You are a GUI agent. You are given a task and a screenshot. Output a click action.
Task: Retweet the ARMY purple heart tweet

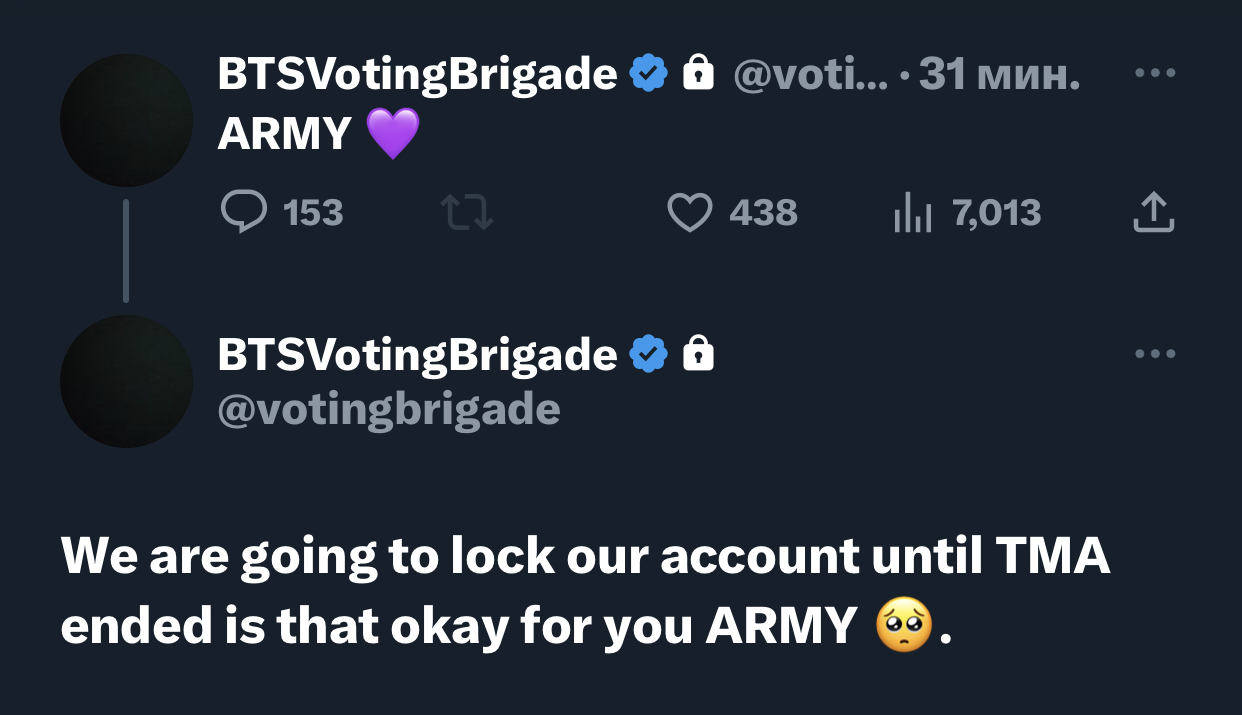click(467, 212)
